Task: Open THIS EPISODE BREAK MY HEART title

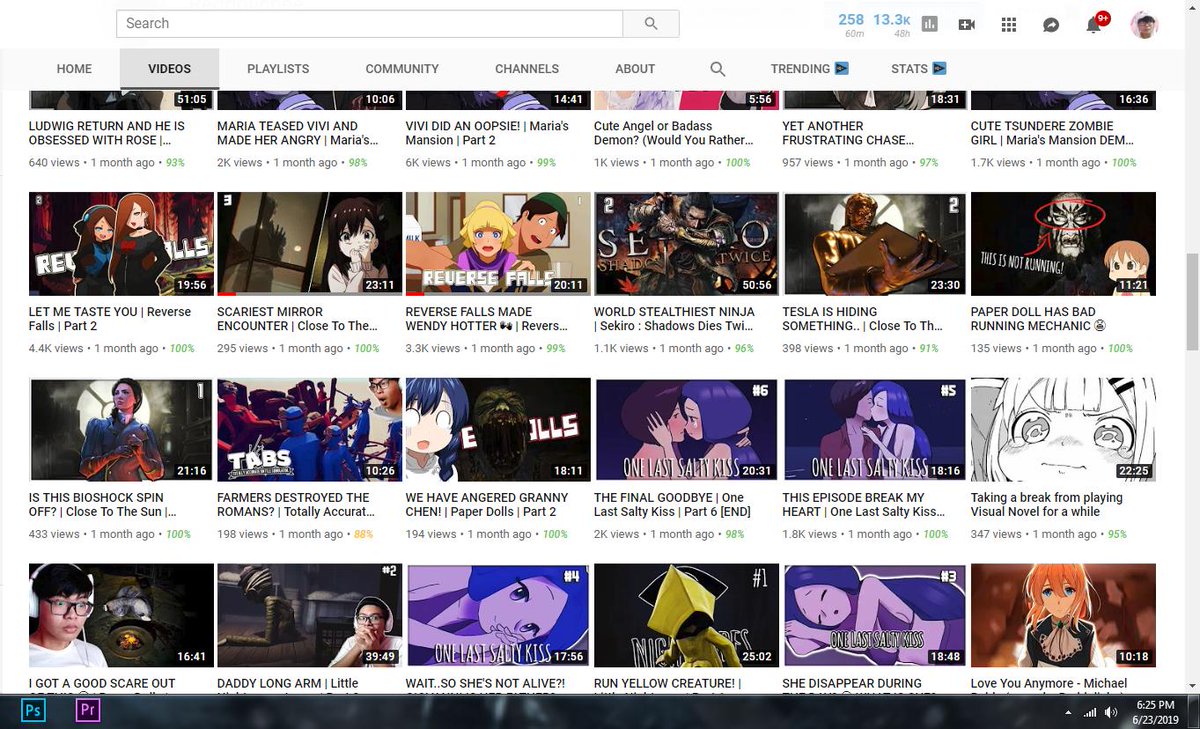Action: pyautogui.click(x=863, y=505)
